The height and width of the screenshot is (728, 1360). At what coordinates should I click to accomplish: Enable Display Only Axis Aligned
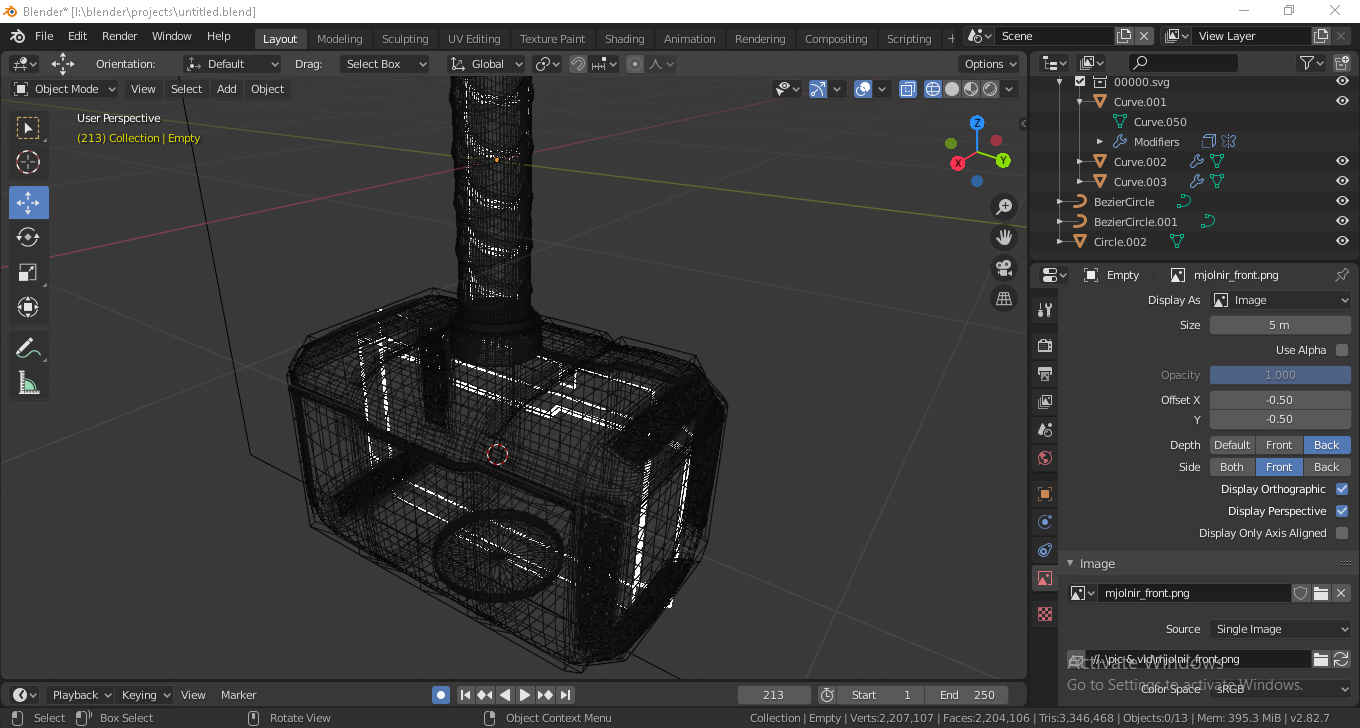[x=1342, y=533]
